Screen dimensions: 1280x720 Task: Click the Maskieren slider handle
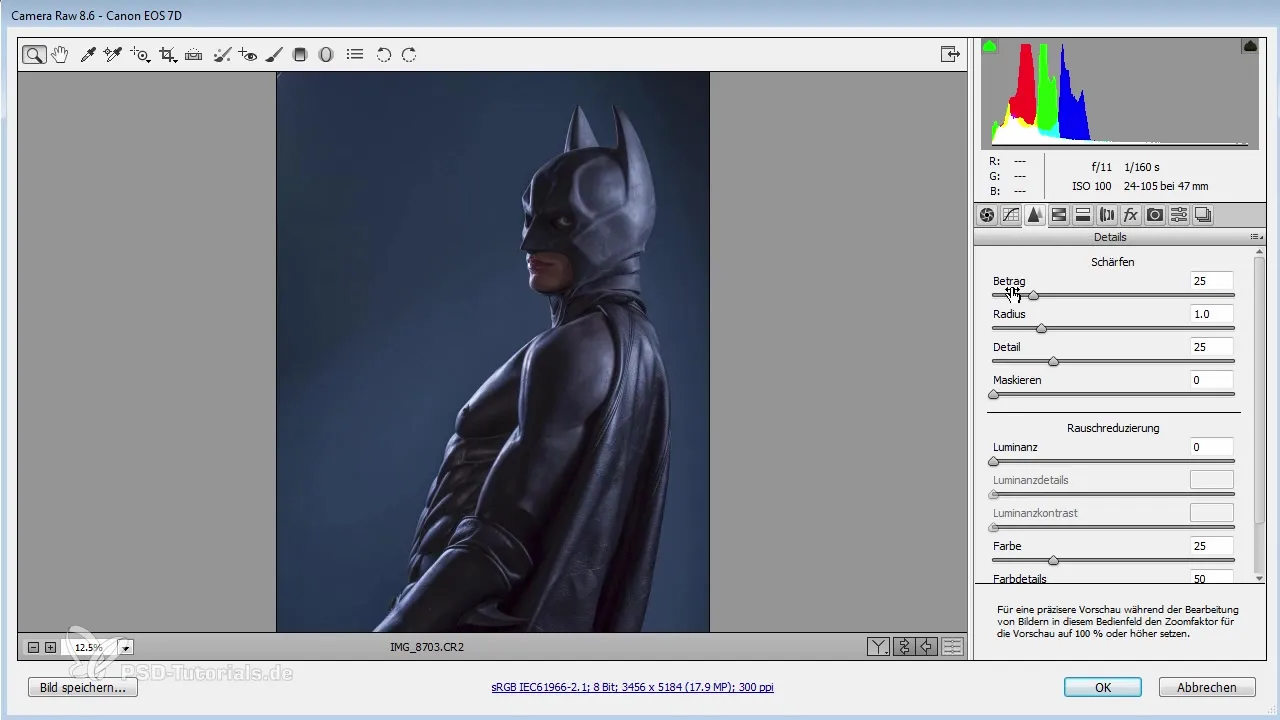tap(993, 394)
